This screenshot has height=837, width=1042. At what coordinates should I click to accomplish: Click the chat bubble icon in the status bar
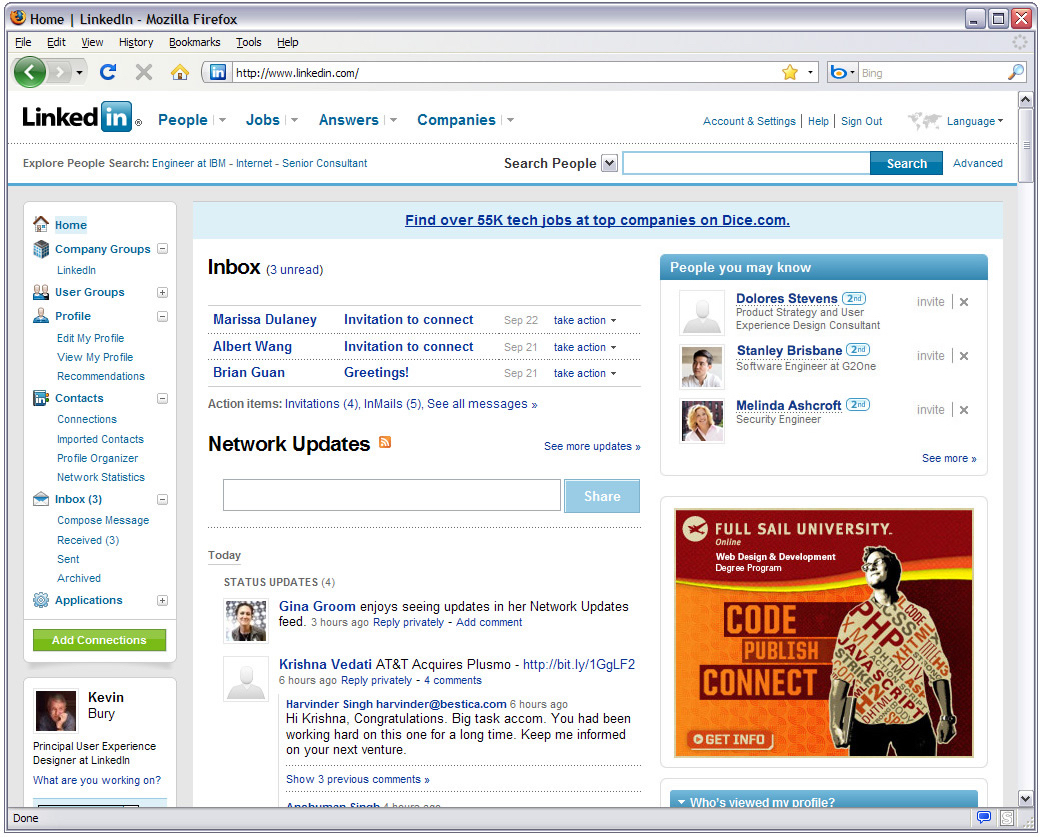coord(984,817)
